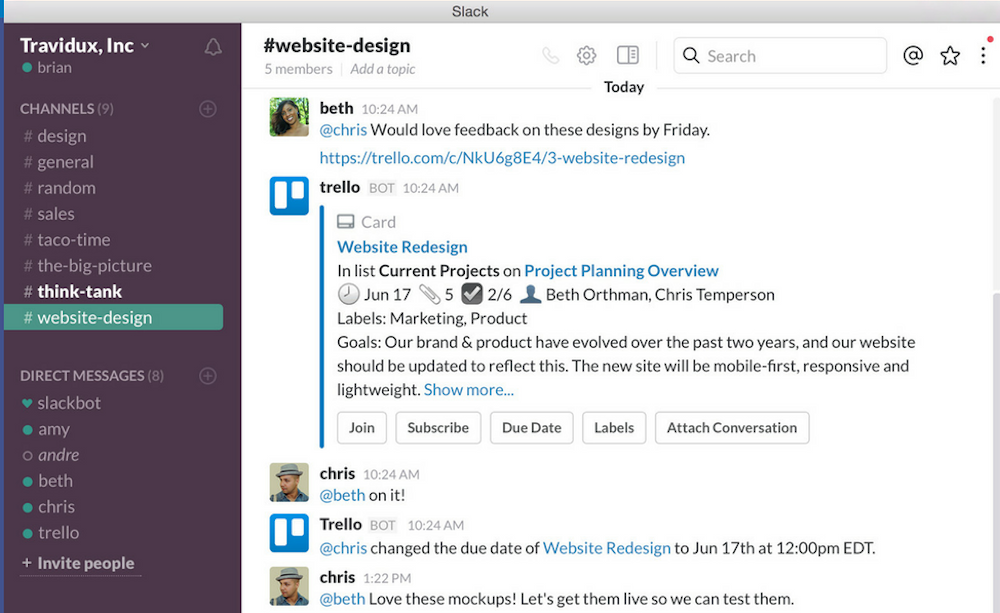Open channel settings gear icon

pos(587,55)
